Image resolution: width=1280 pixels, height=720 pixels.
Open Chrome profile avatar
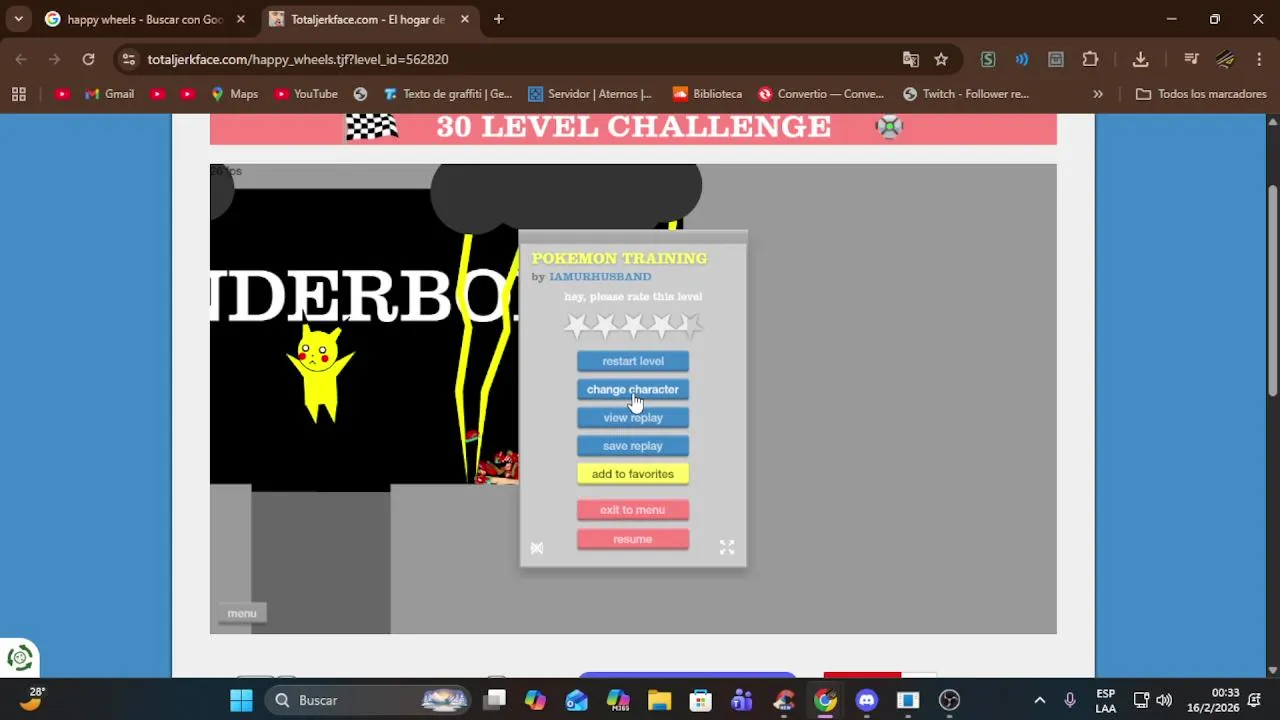point(1225,59)
